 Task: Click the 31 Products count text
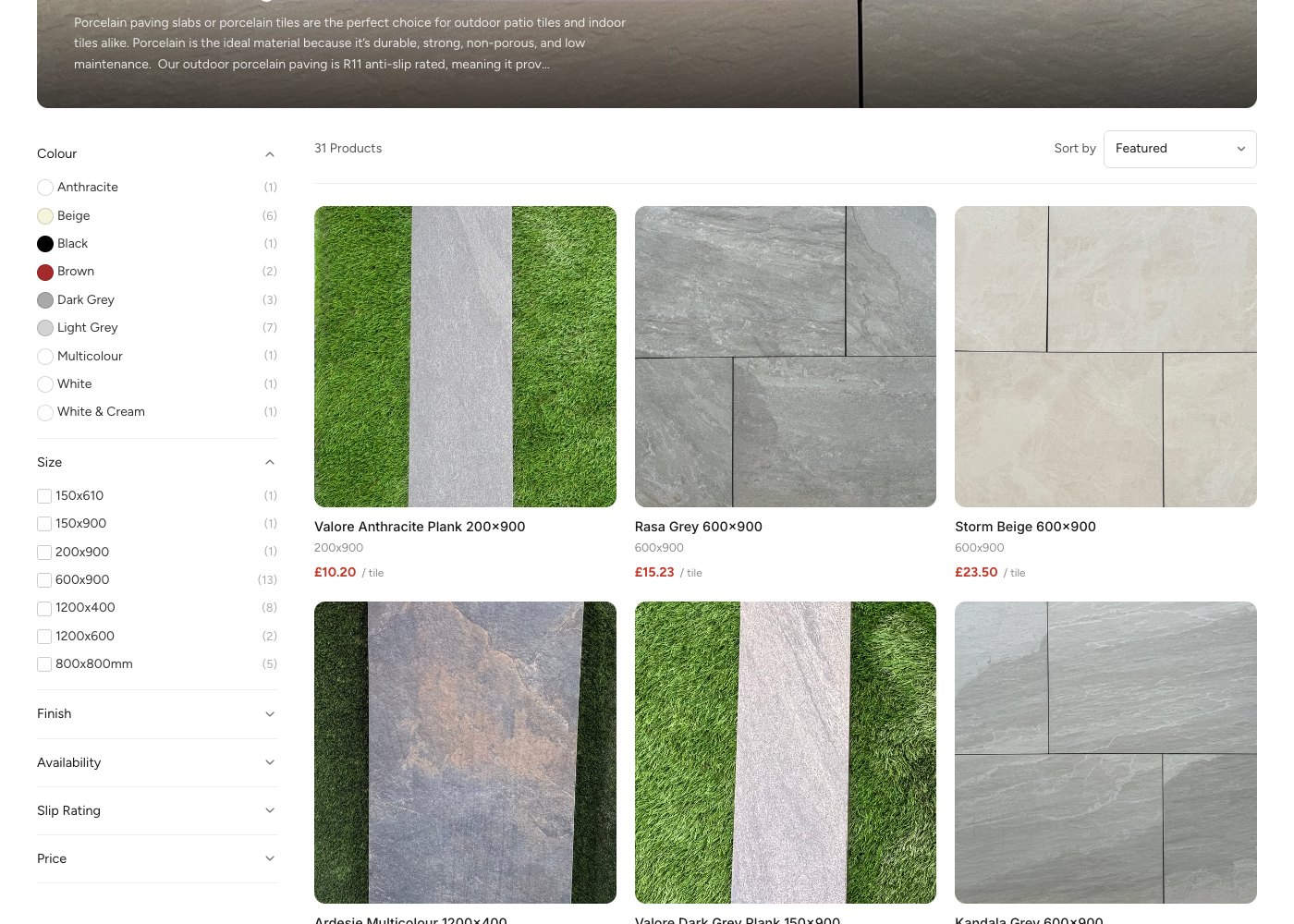click(x=348, y=149)
